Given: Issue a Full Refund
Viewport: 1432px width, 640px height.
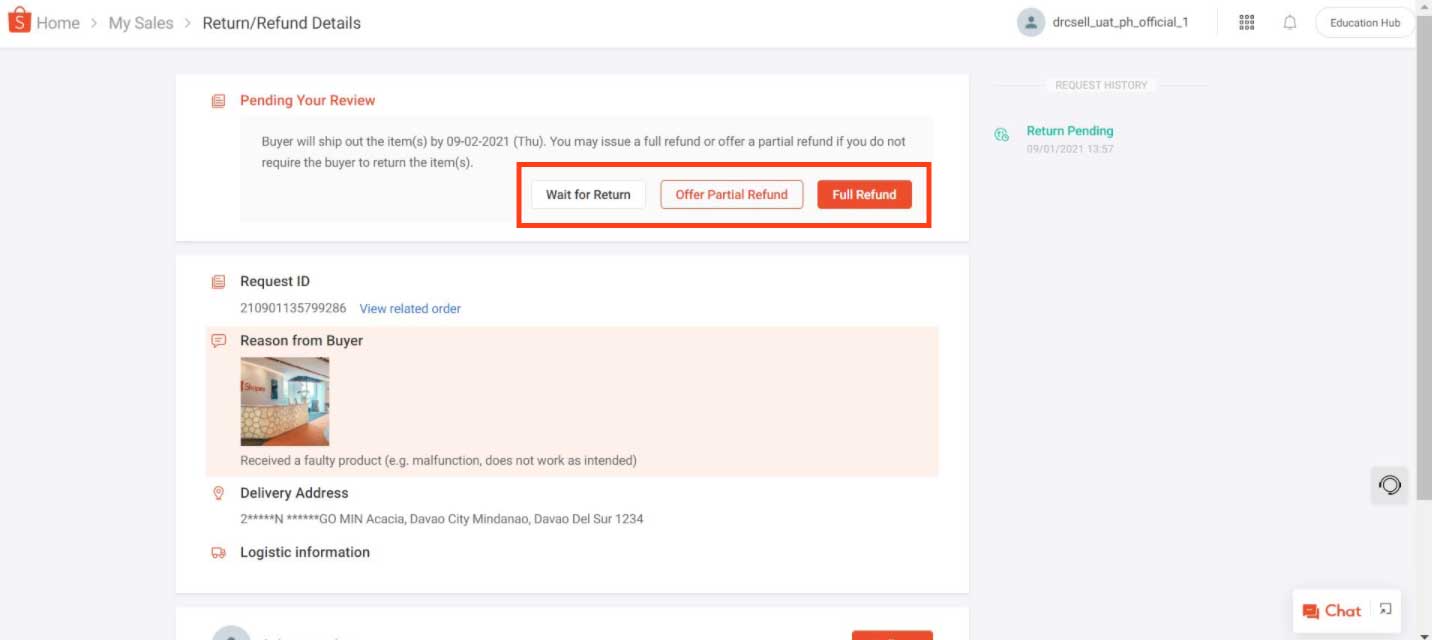Looking at the screenshot, I should [864, 195].
